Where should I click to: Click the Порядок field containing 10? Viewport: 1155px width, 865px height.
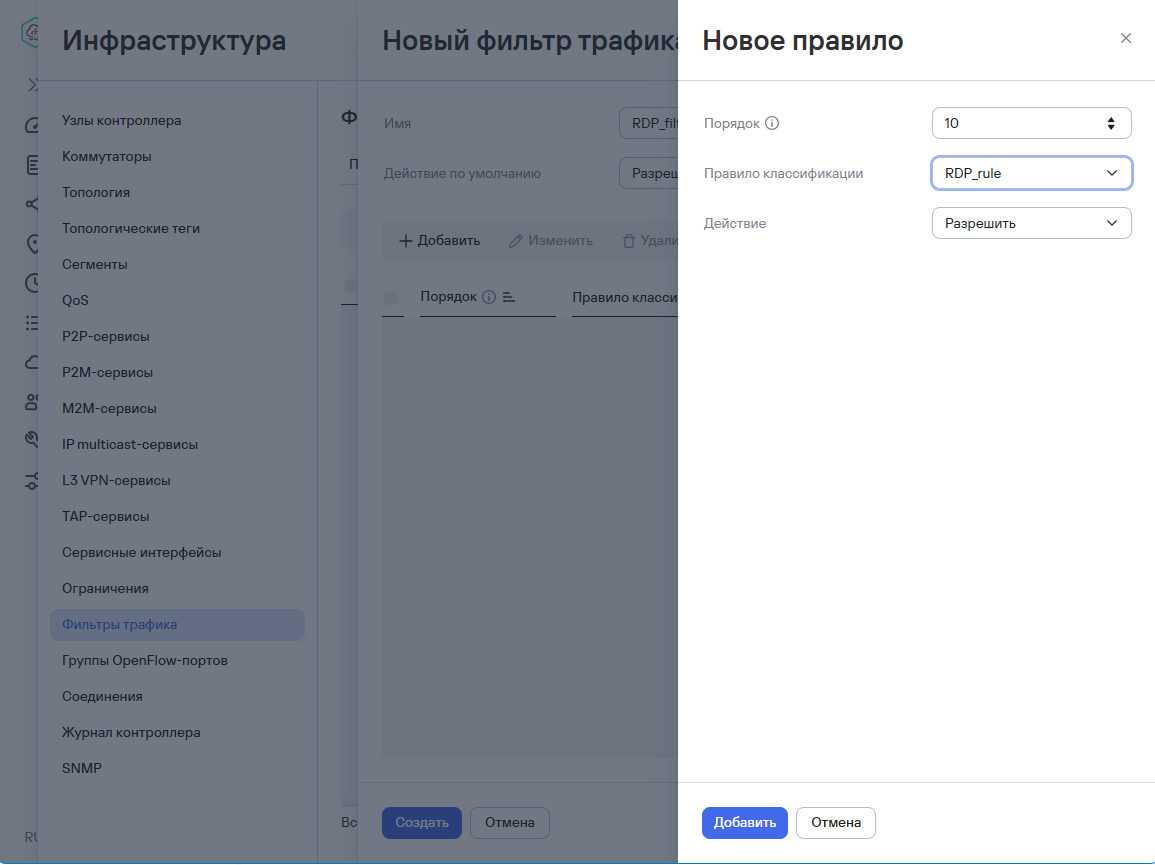click(x=1031, y=123)
